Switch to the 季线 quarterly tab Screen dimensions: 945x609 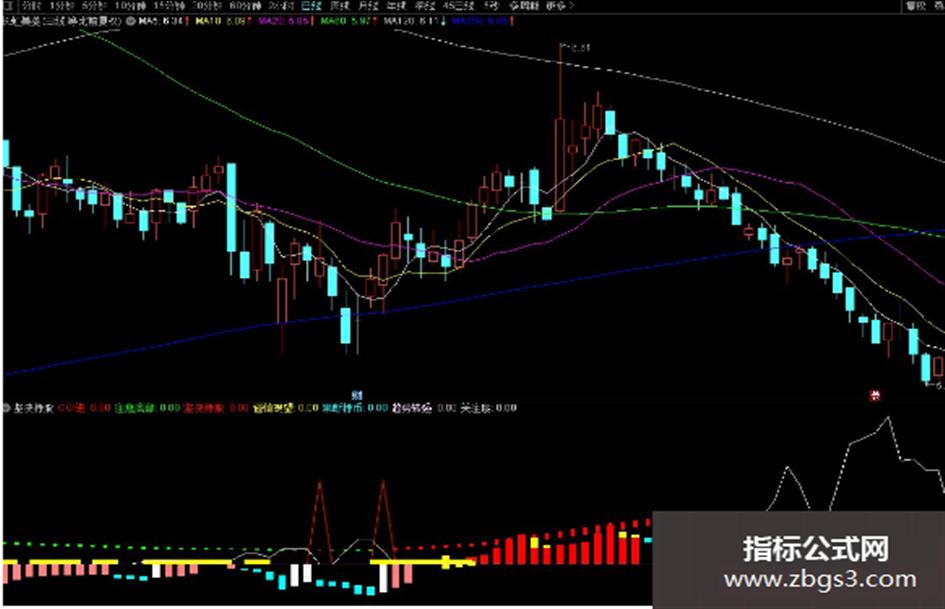[x=425, y=6]
